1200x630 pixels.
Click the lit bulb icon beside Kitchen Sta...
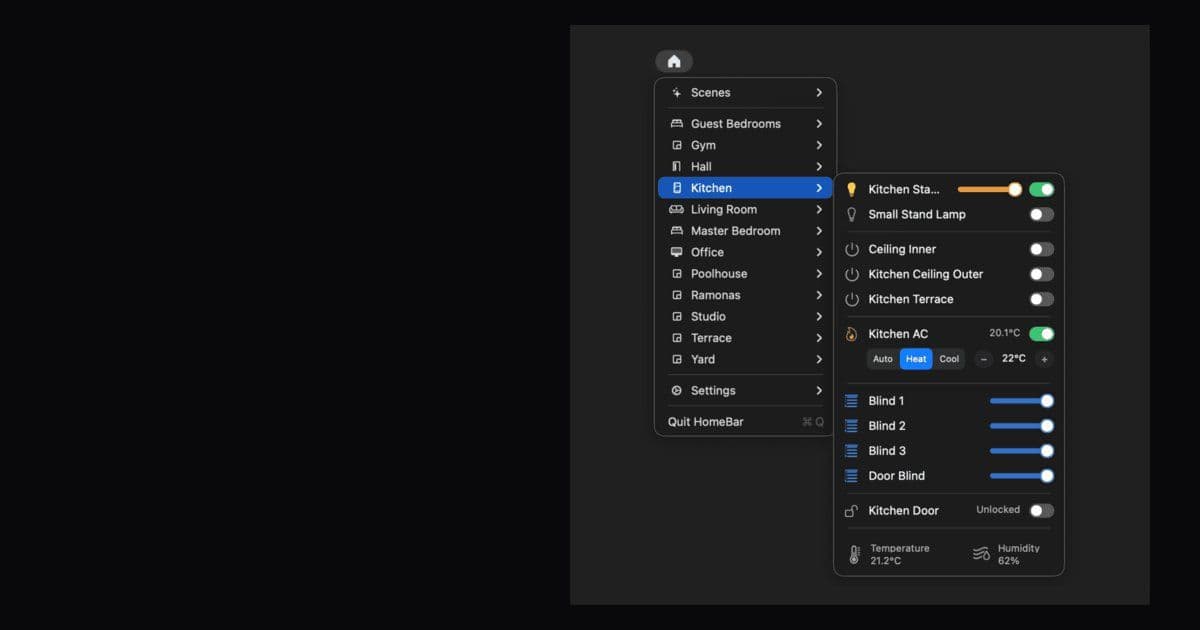(x=851, y=188)
